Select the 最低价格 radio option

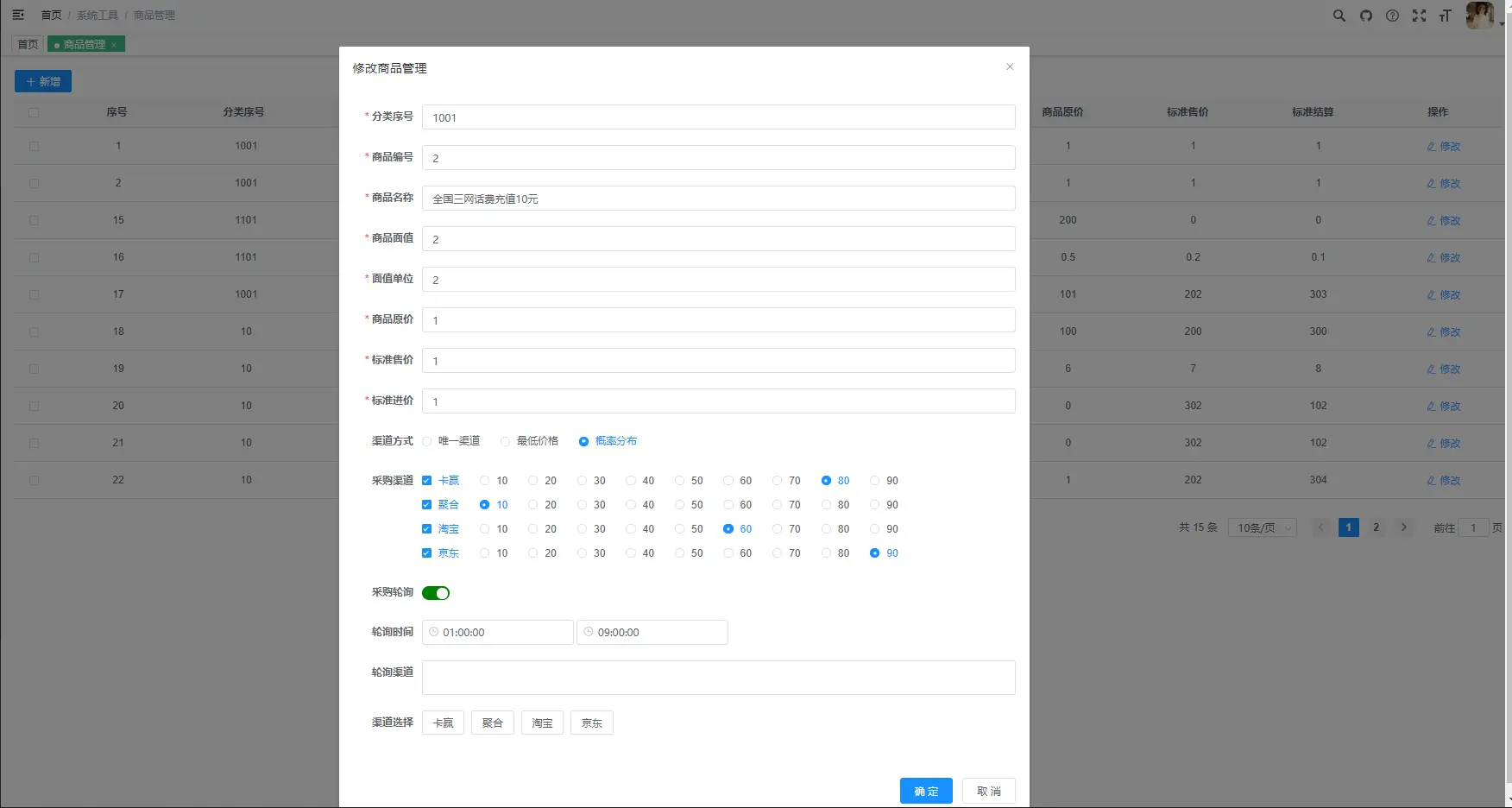coord(529,441)
